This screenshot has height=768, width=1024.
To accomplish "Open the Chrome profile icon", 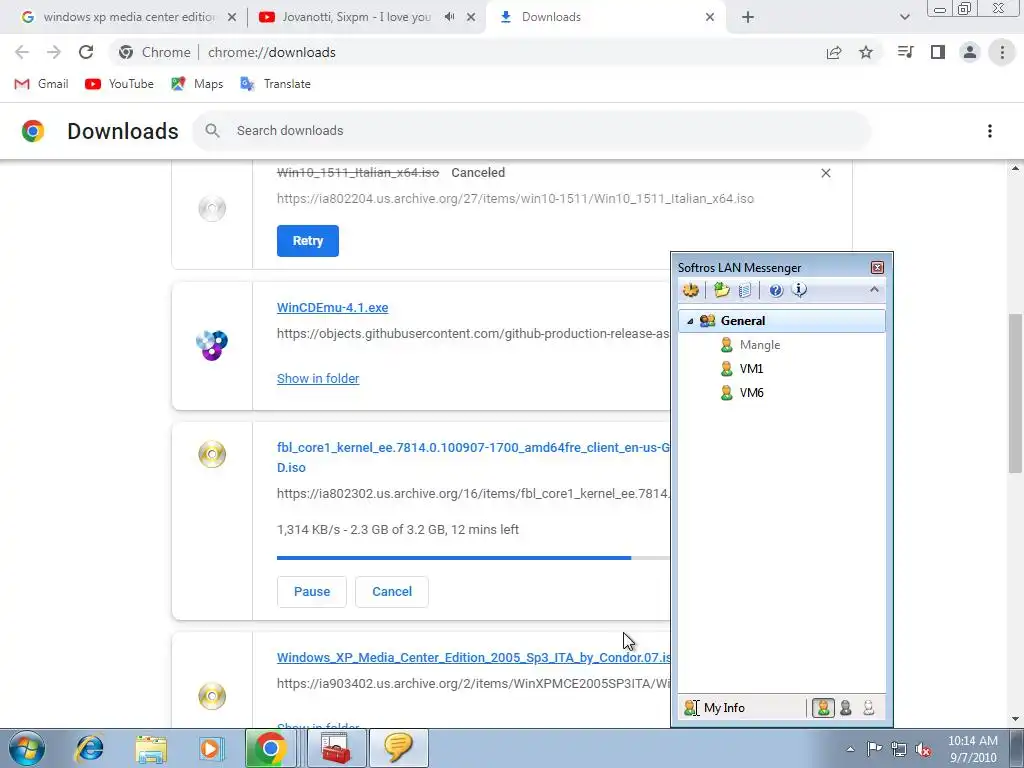I will [970, 52].
